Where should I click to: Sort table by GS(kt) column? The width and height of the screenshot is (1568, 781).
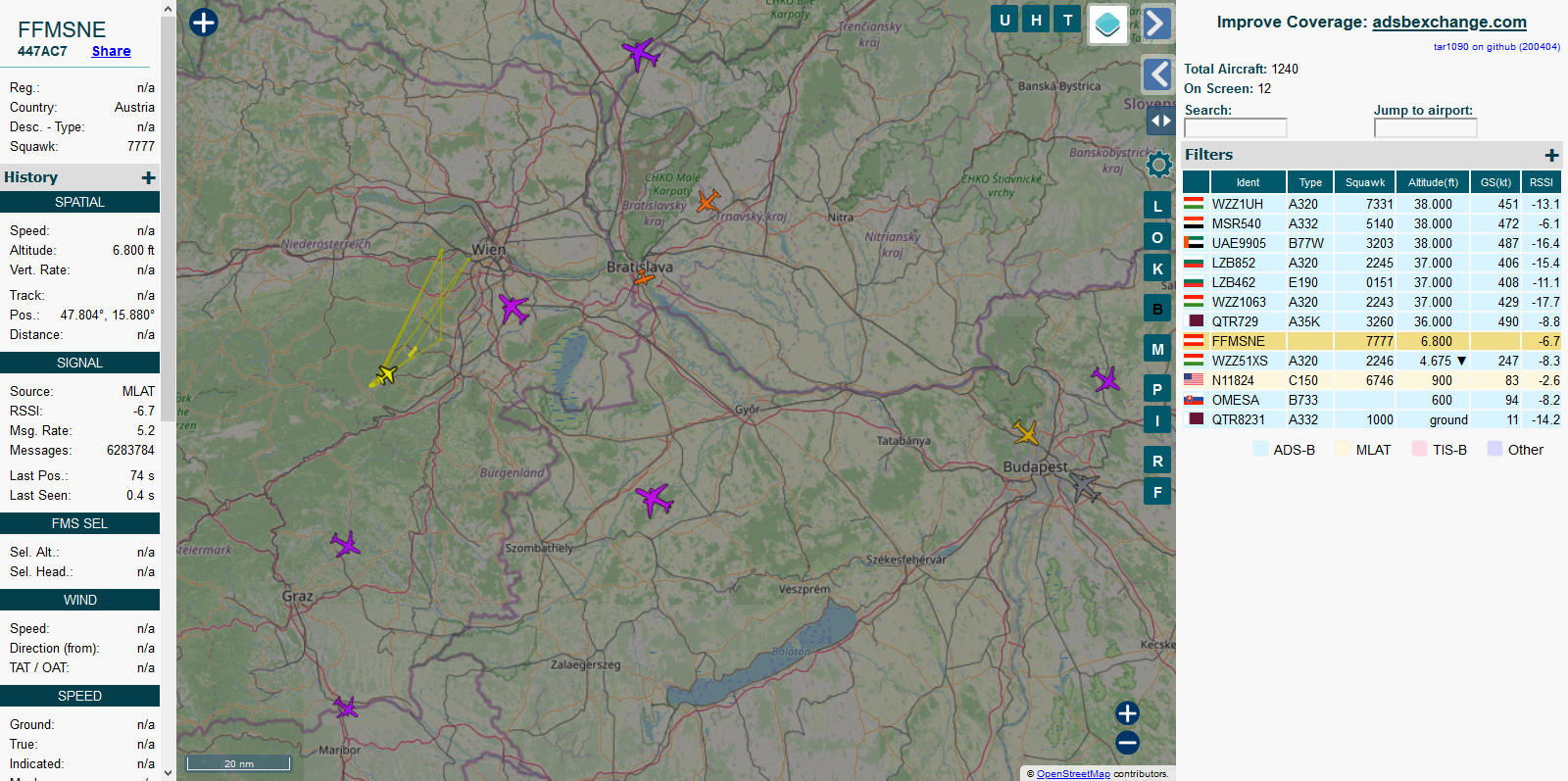(x=1495, y=182)
